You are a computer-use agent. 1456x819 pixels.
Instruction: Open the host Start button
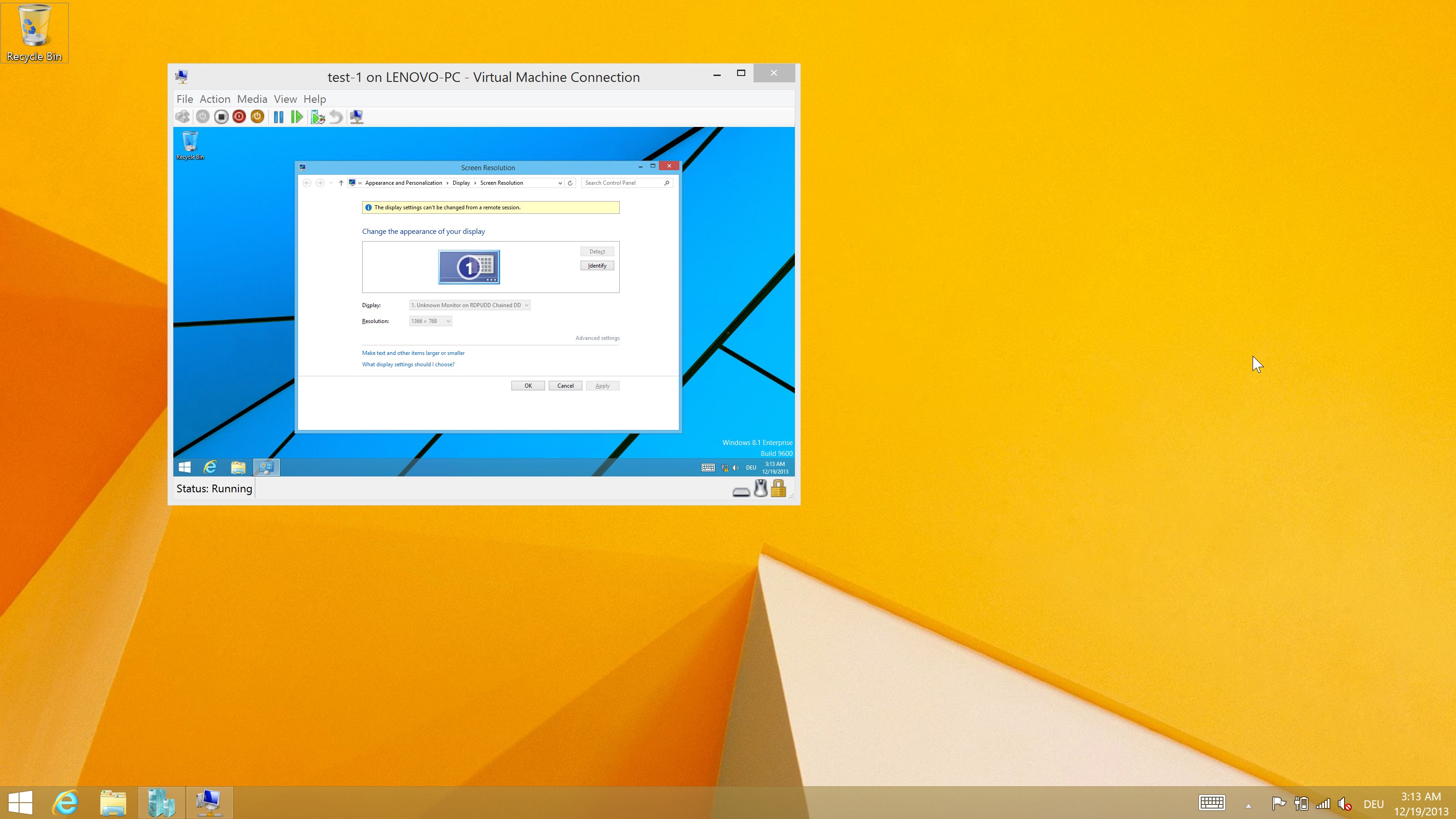(21, 803)
